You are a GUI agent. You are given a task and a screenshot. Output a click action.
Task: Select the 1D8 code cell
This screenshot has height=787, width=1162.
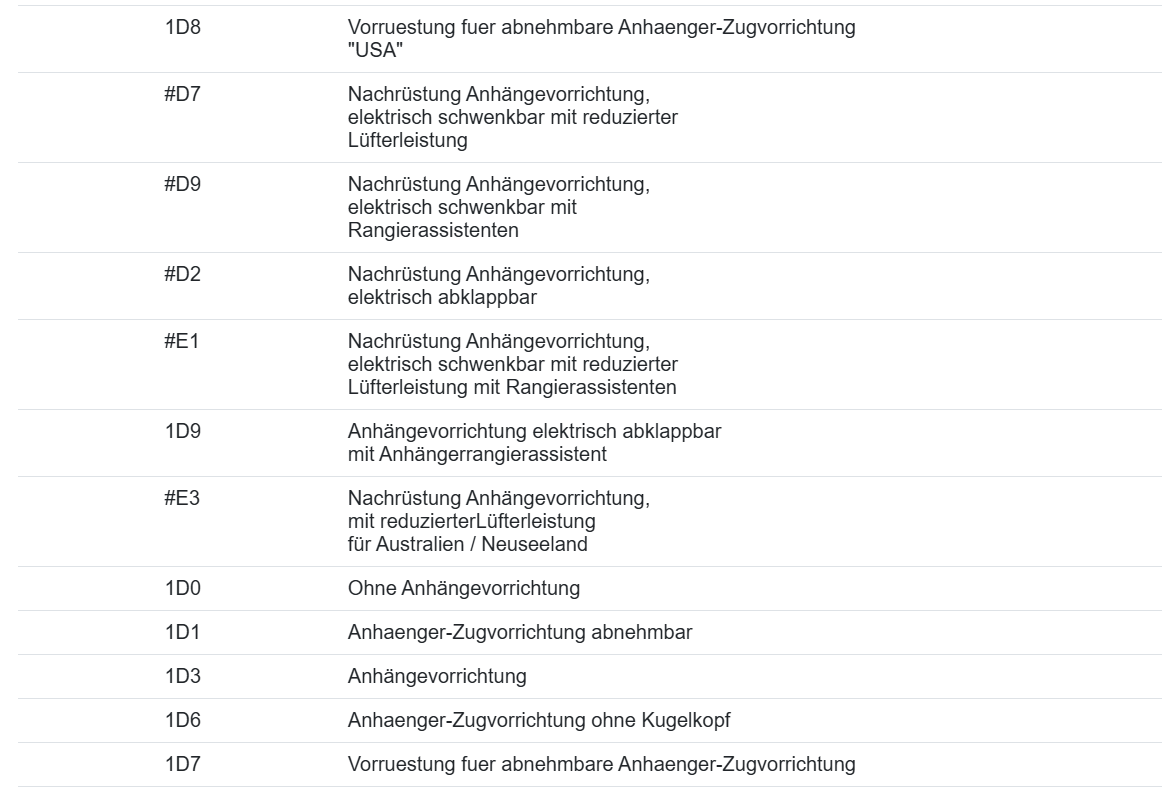[x=182, y=27]
